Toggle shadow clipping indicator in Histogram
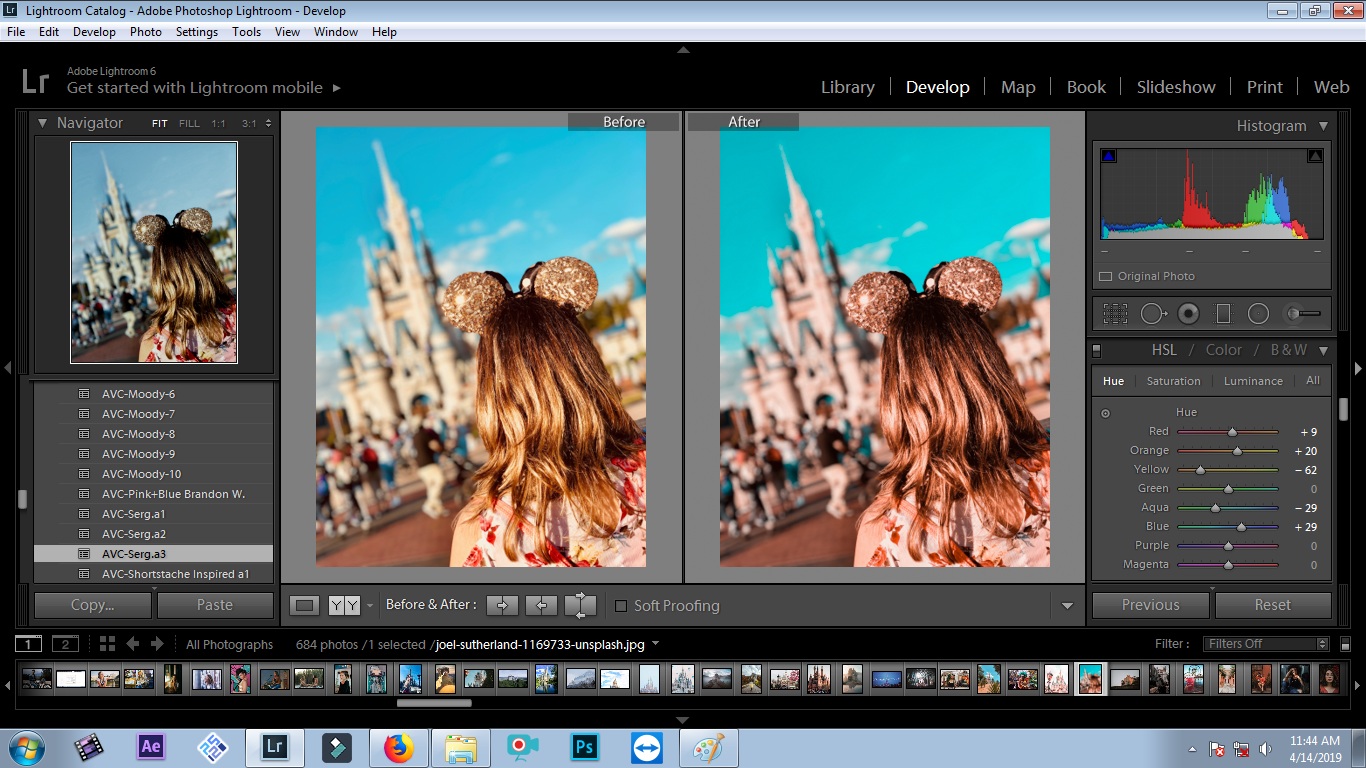Image resolution: width=1366 pixels, height=768 pixels. (1108, 156)
